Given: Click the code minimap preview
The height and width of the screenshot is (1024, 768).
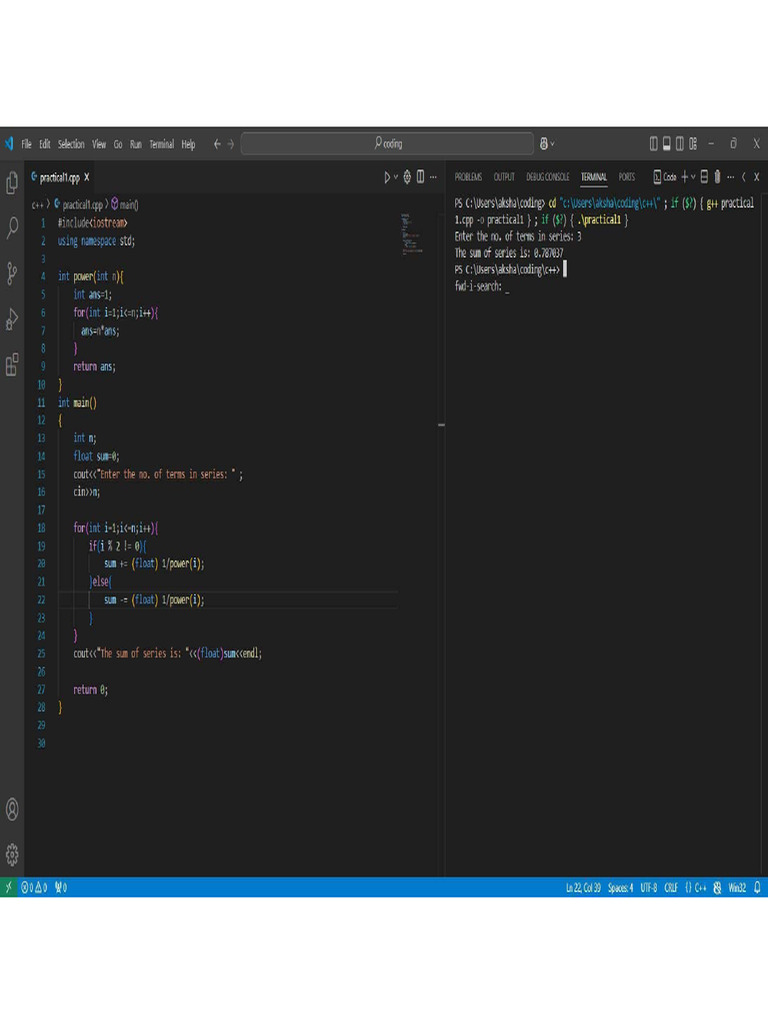Looking at the screenshot, I should pyautogui.click(x=411, y=234).
